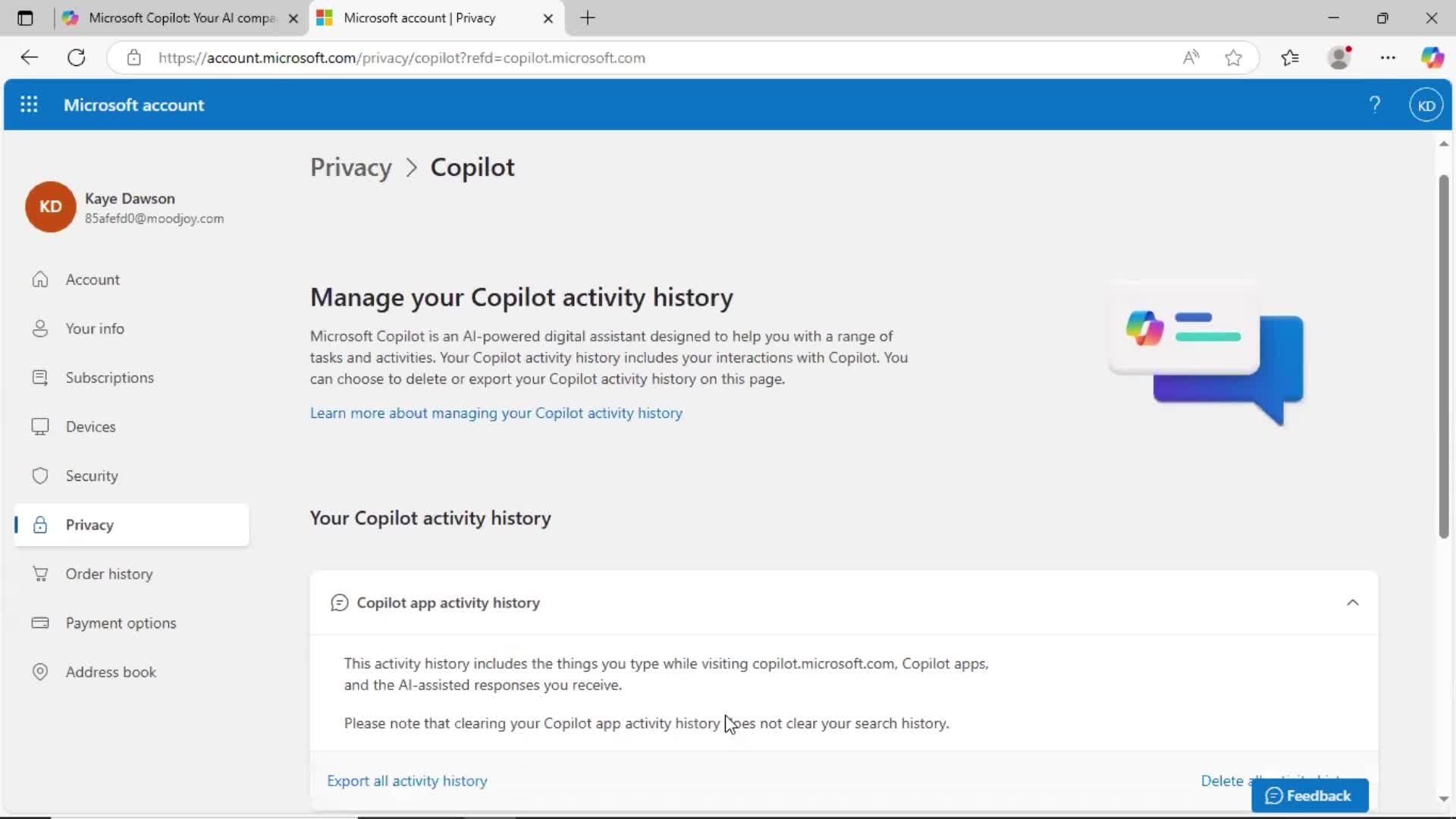The image size is (1456, 819).
Task: Click the scrollbar up arrow
Action: pos(1443,143)
